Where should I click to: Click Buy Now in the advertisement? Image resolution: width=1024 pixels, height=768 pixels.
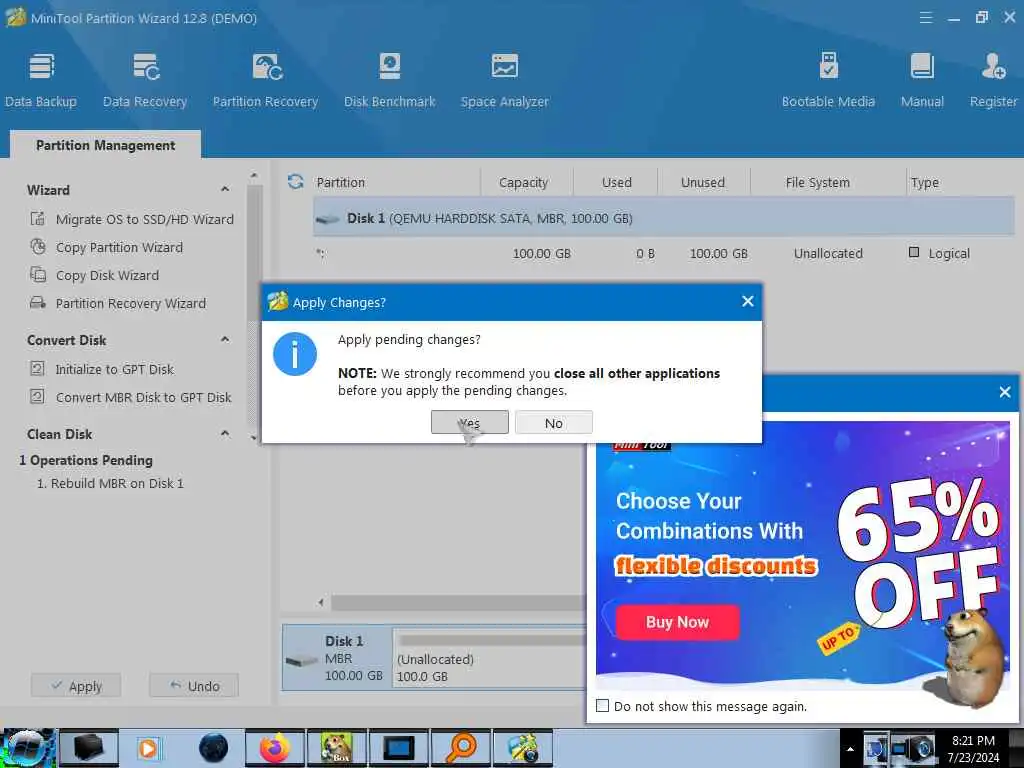click(677, 622)
